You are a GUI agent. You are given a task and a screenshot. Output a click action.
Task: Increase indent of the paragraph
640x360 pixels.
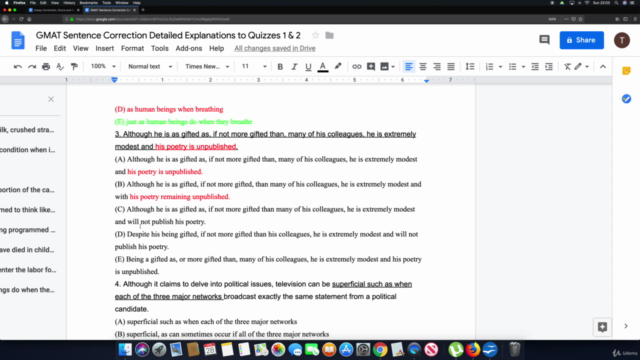click(549, 67)
